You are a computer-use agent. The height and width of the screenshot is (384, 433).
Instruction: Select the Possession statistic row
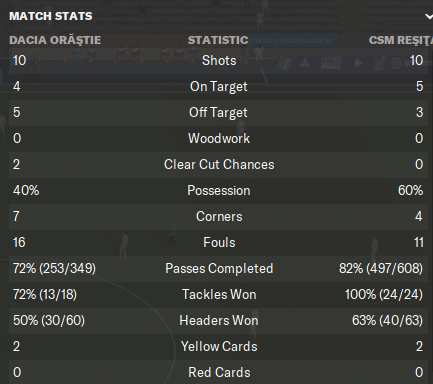tap(218, 191)
